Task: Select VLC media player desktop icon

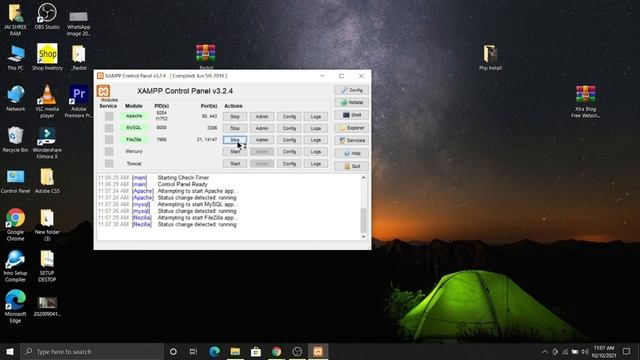Action: click(47, 102)
